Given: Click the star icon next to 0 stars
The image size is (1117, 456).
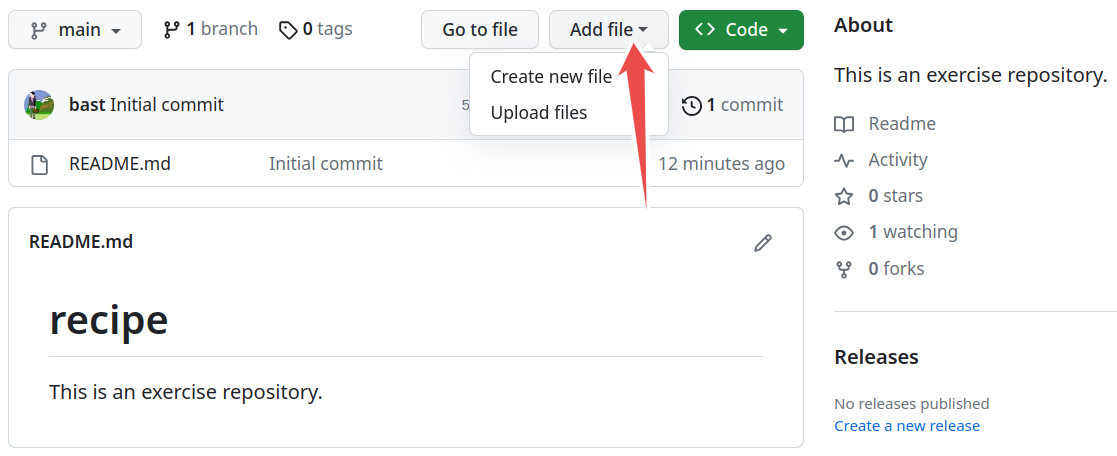Looking at the screenshot, I should click(x=844, y=197).
